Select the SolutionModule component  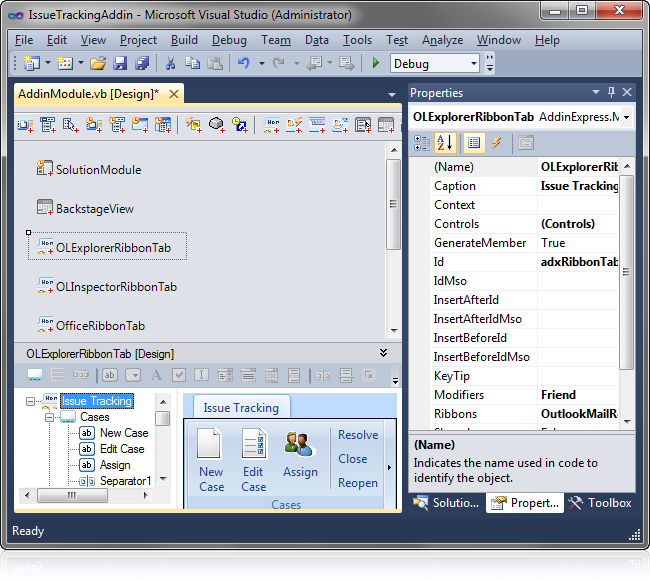[89, 170]
